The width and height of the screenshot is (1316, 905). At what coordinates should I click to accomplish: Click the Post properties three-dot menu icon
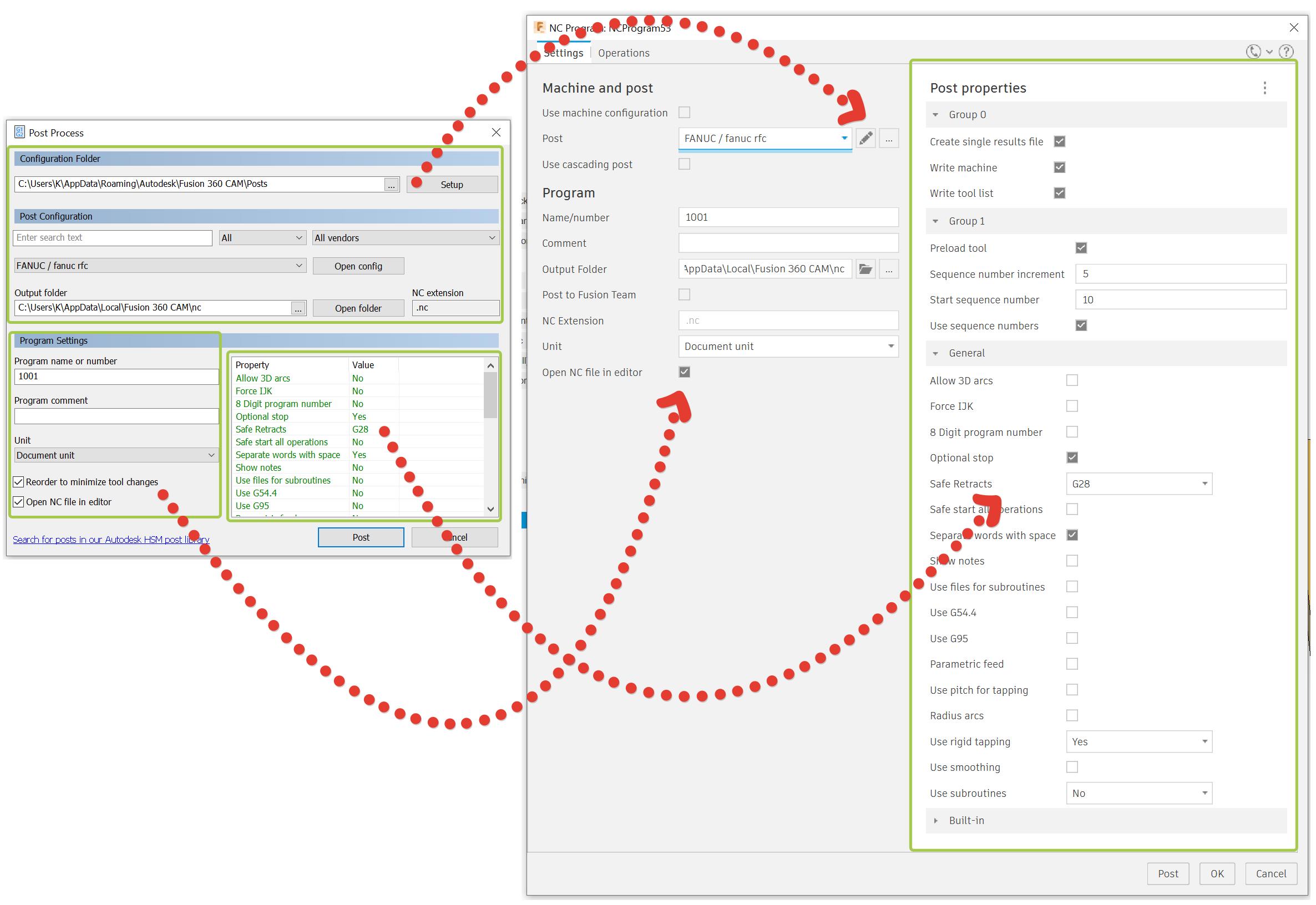point(1264,88)
